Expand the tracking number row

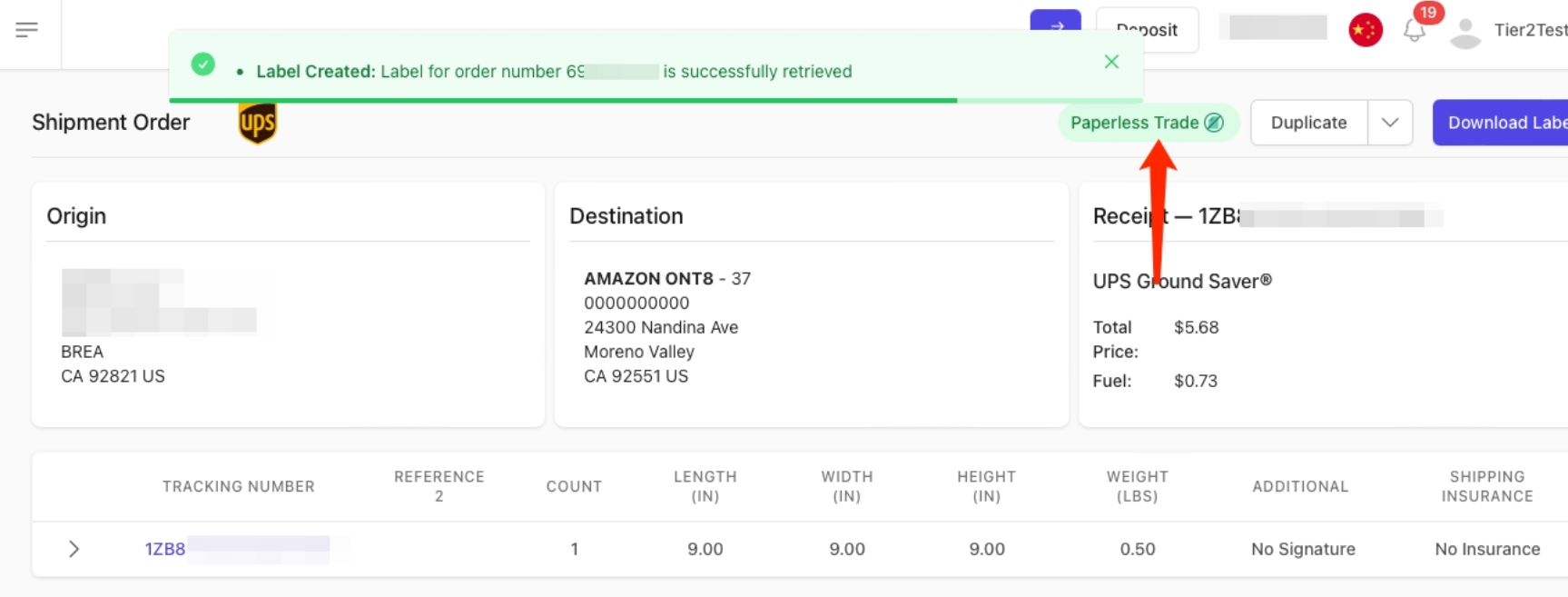[x=74, y=549]
